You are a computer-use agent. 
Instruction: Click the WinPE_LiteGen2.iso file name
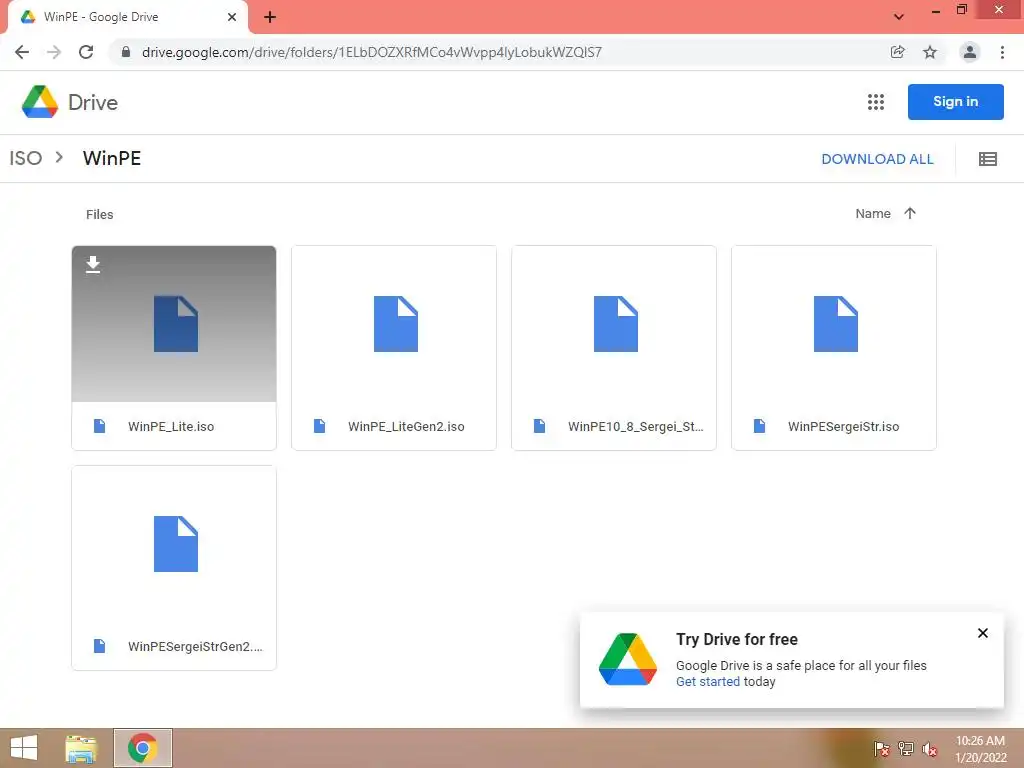(x=406, y=426)
